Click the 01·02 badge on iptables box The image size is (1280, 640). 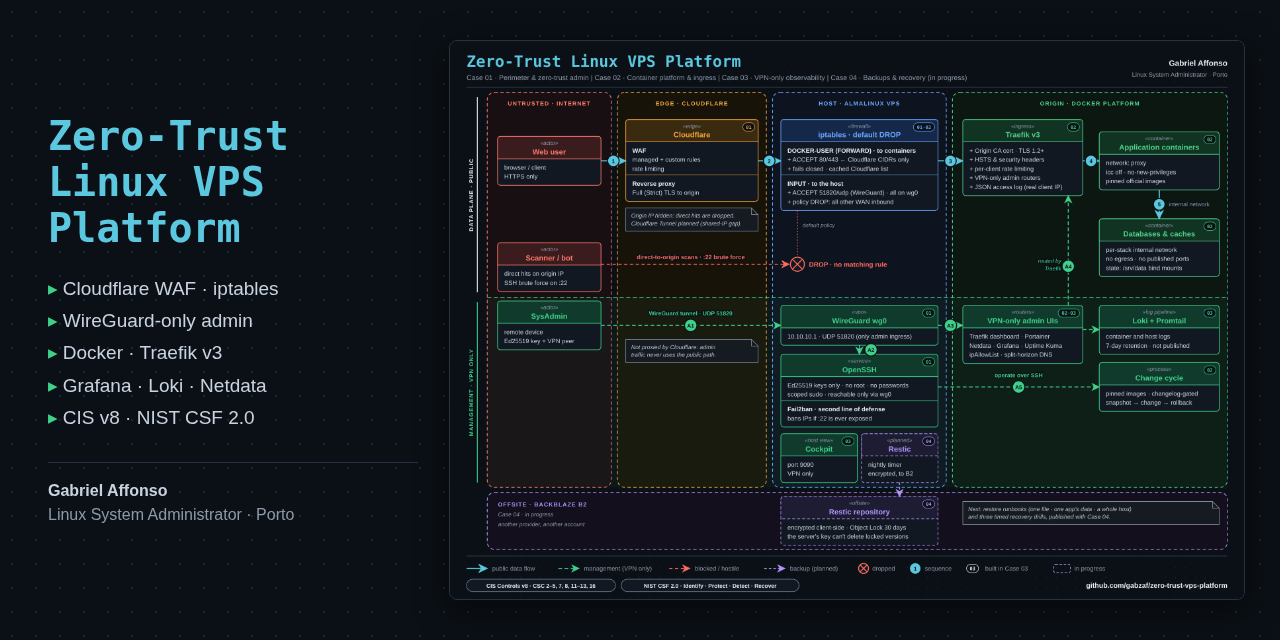(924, 127)
